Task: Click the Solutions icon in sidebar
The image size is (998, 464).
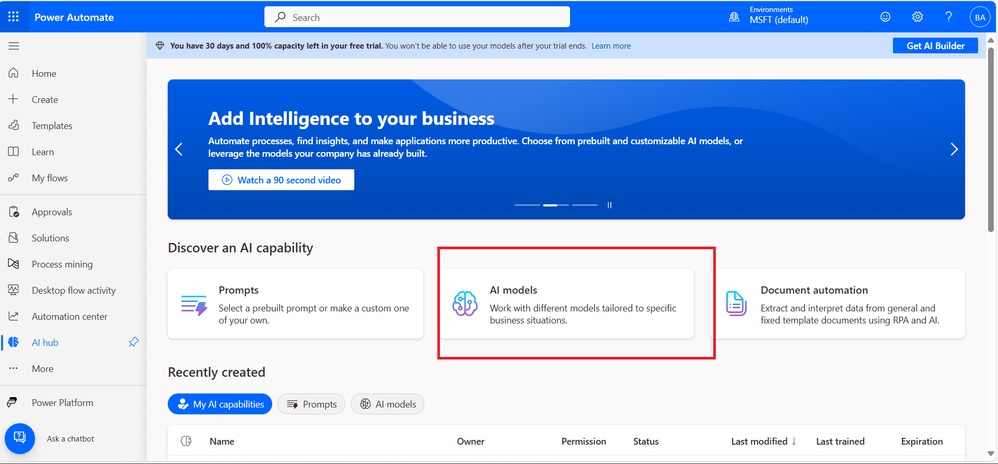Action: tap(13, 238)
